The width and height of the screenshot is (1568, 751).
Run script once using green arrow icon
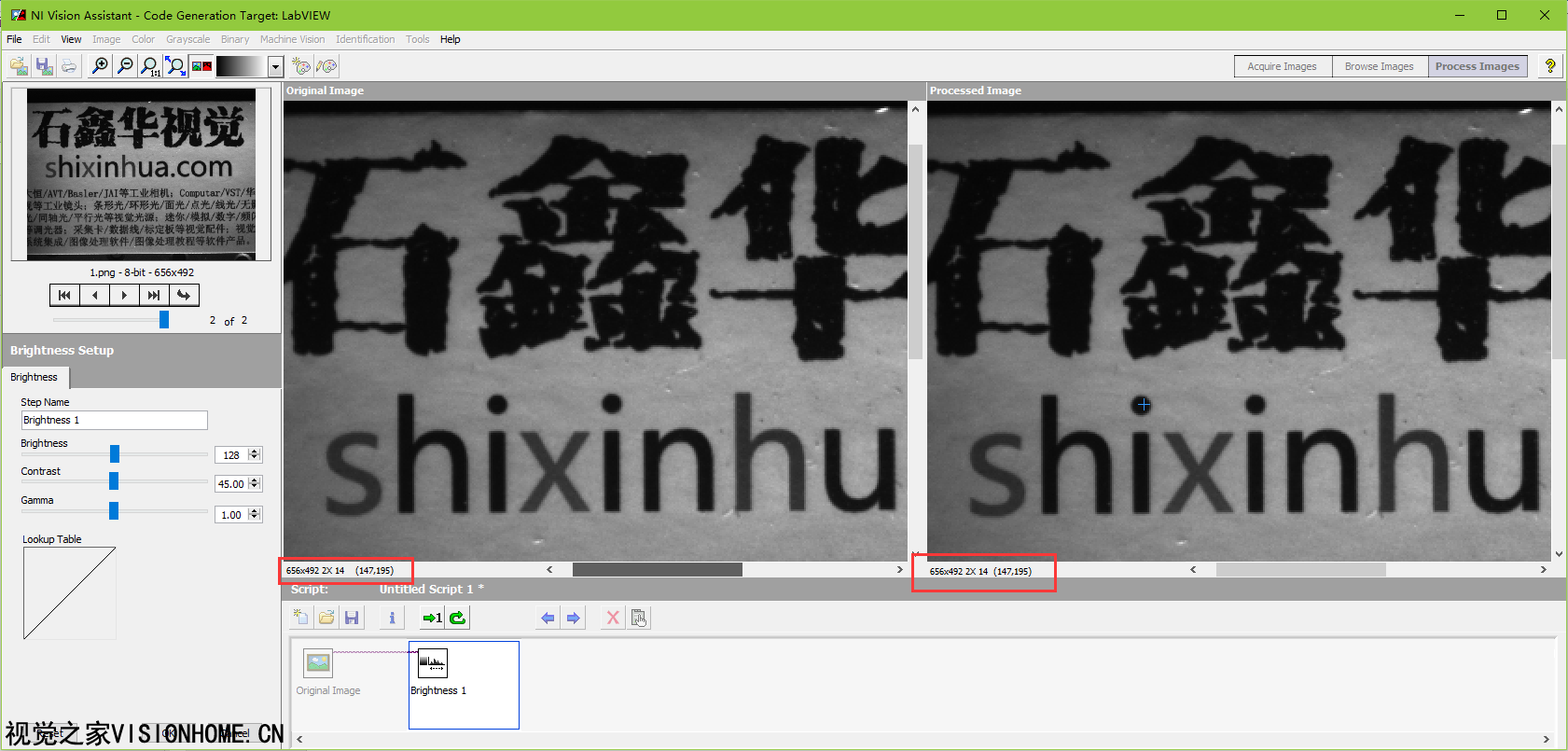pos(432,618)
